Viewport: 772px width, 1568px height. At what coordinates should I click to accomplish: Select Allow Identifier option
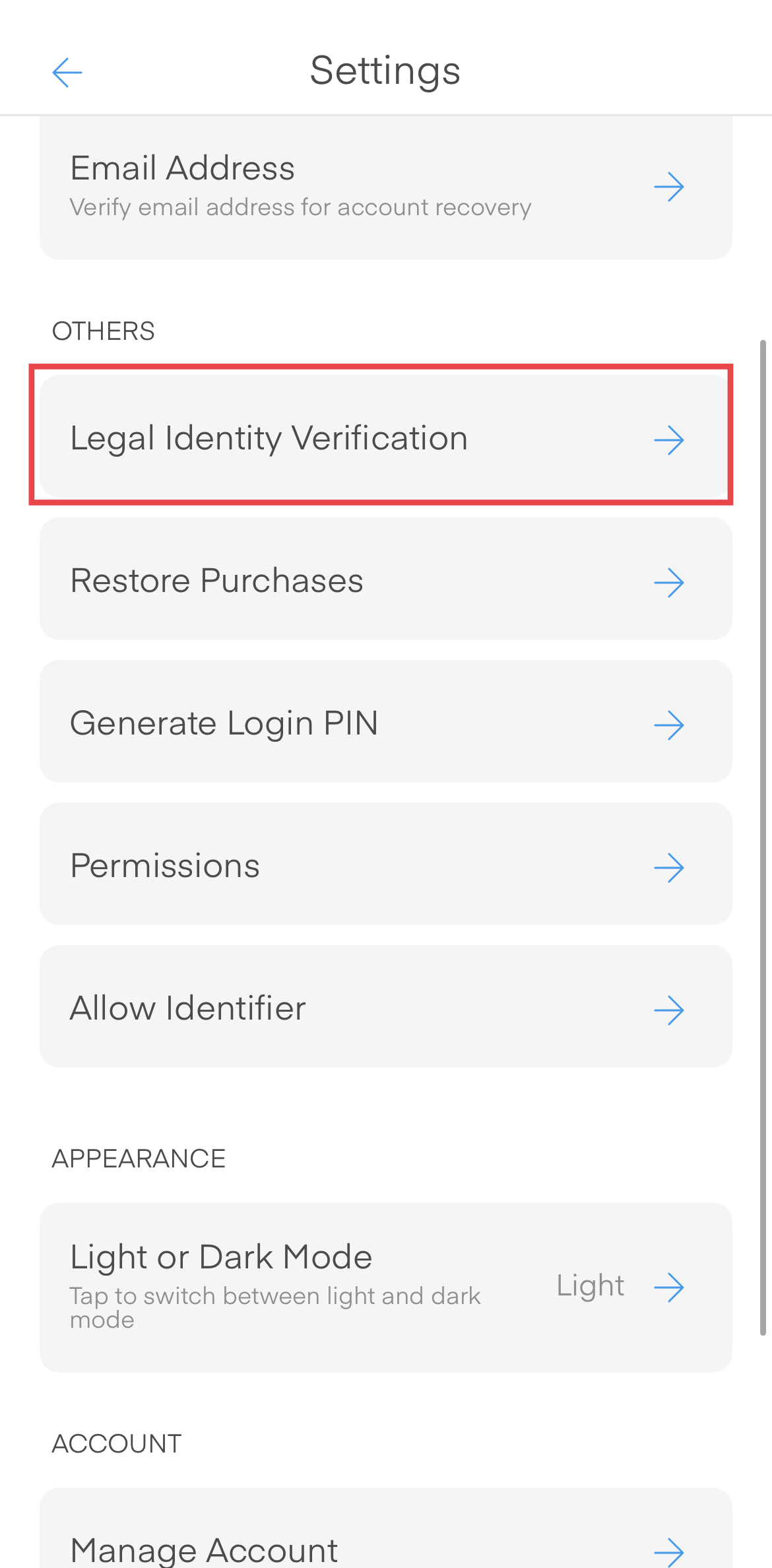pos(188,1009)
